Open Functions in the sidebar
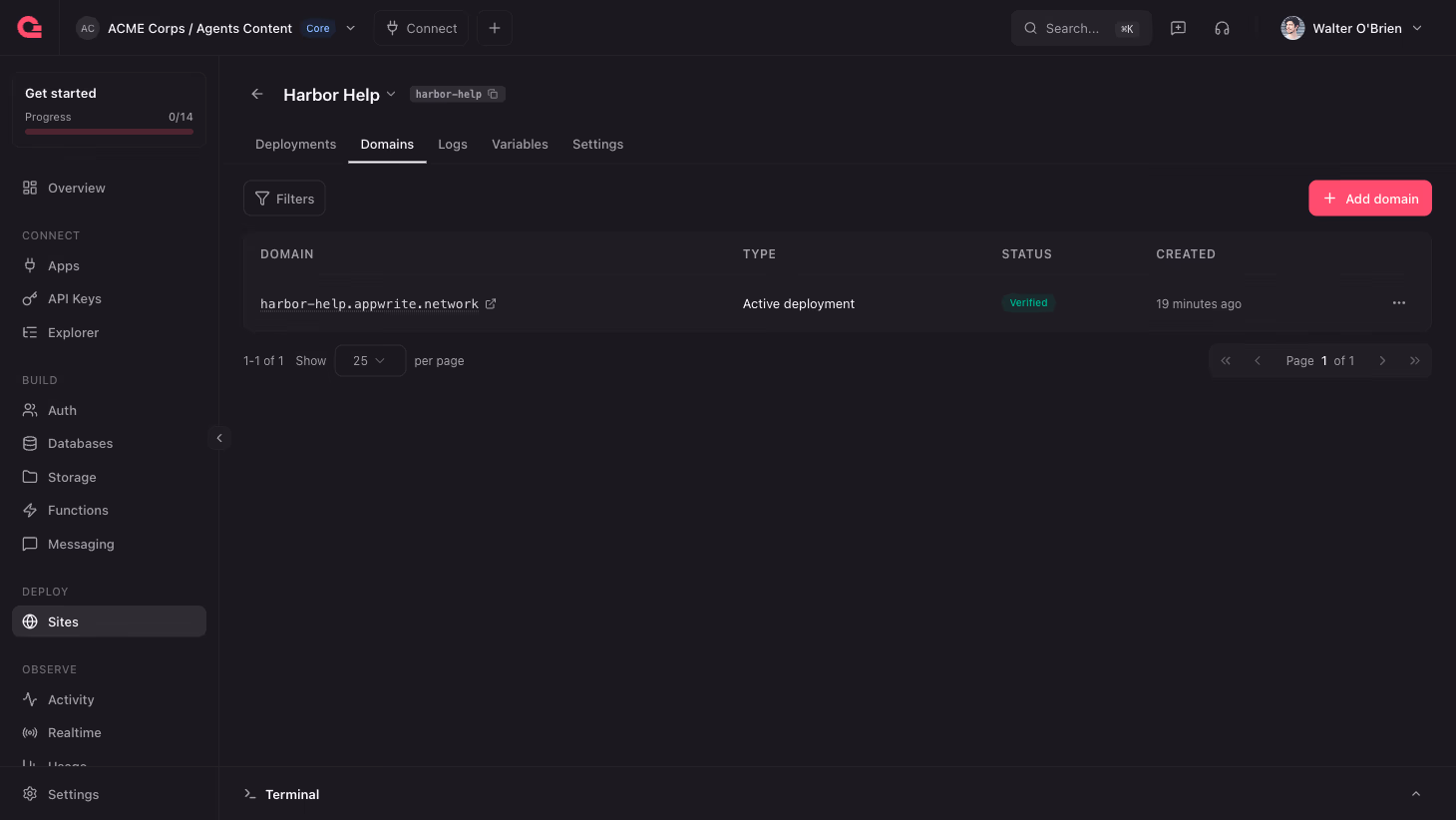Image resolution: width=1456 pixels, height=820 pixels. pyautogui.click(x=109, y=510)
